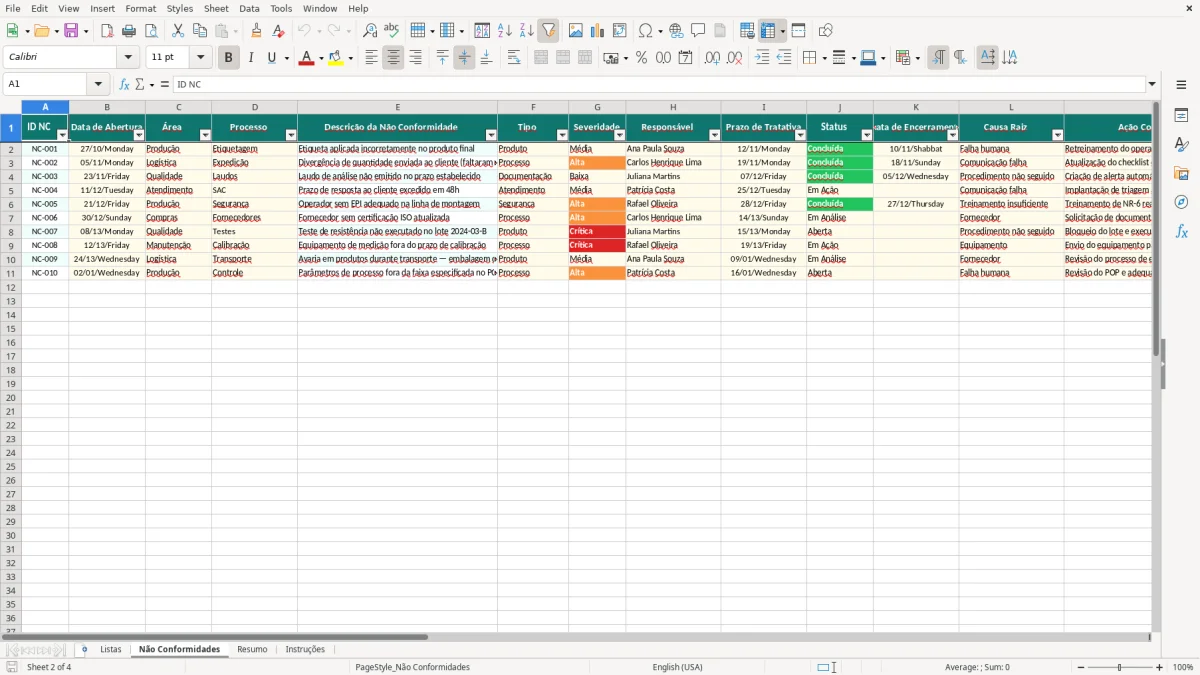Select the Clone Formatting paintbrush

tap(256, 31)
